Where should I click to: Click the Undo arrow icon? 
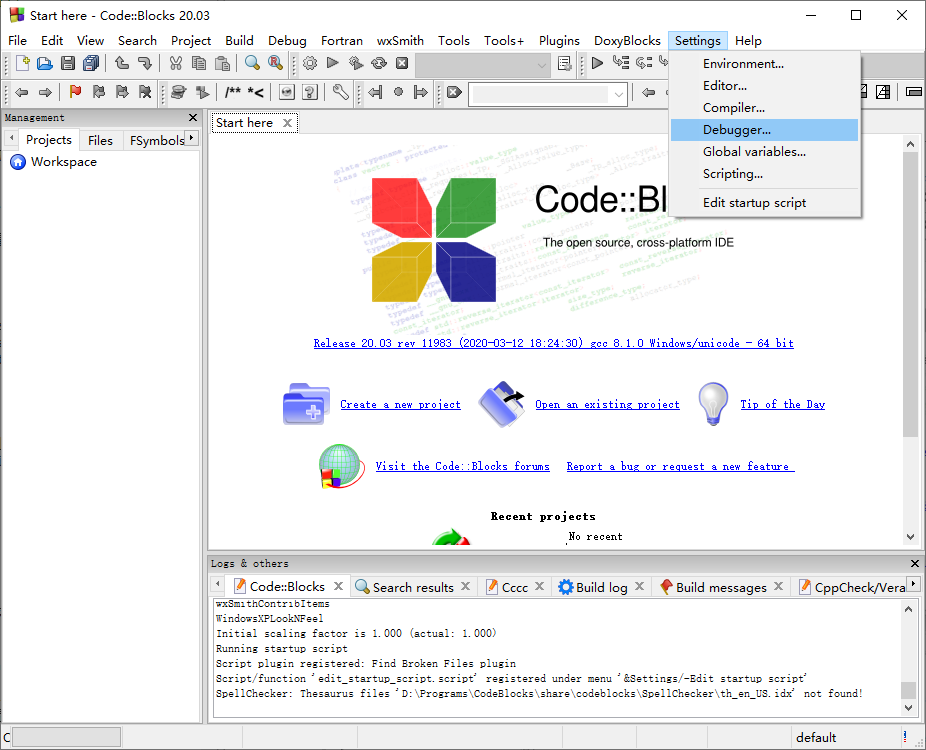122,63
